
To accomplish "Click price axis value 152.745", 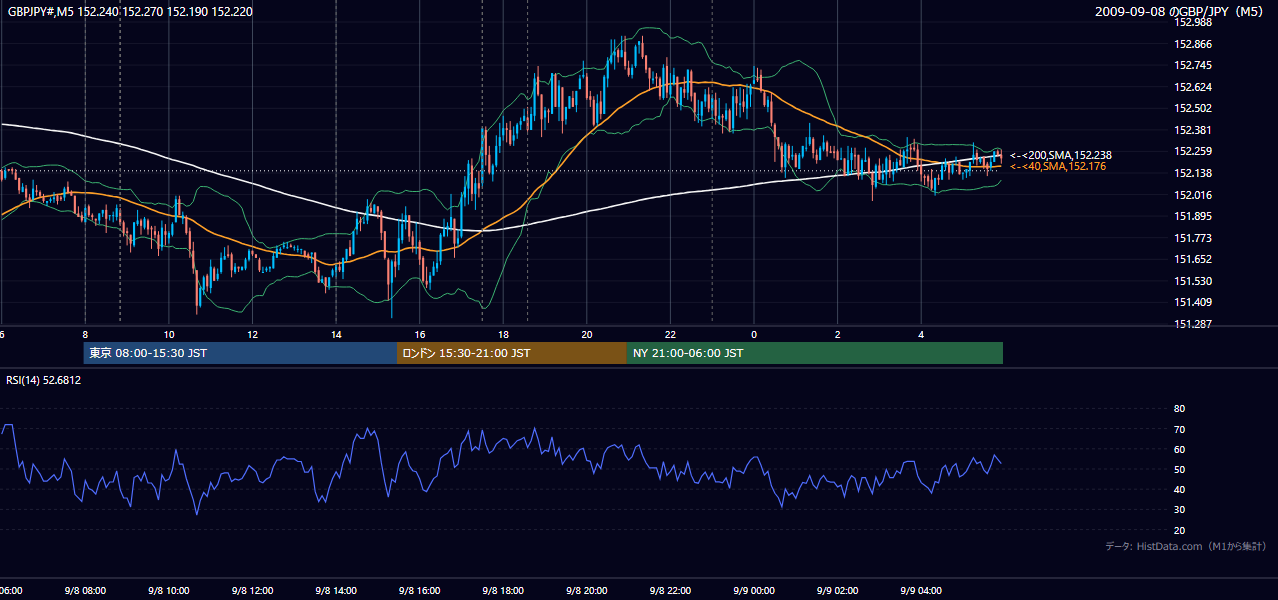I will pyautogui.click(x=1193, y=65).
